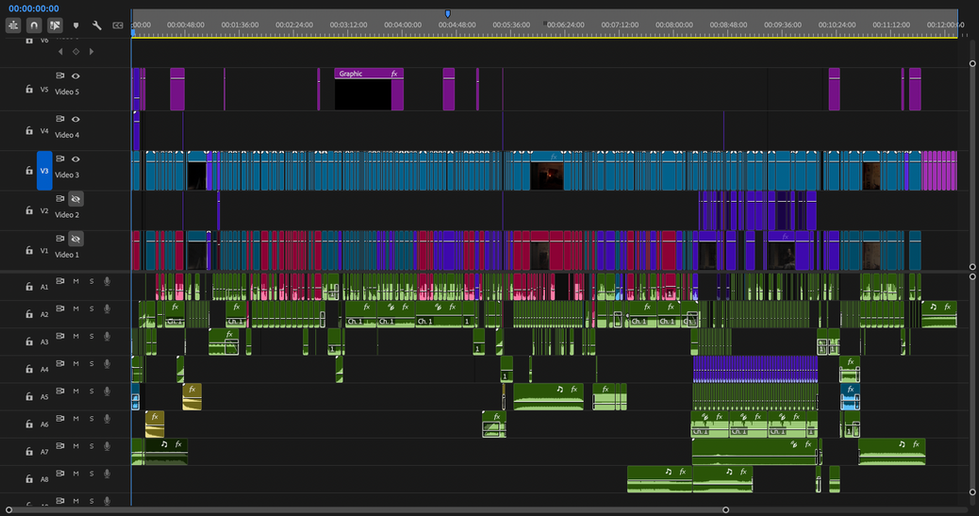Toggle sync lock on Video 3
Viewport: 979px width, 516px height.
point(60,159)
